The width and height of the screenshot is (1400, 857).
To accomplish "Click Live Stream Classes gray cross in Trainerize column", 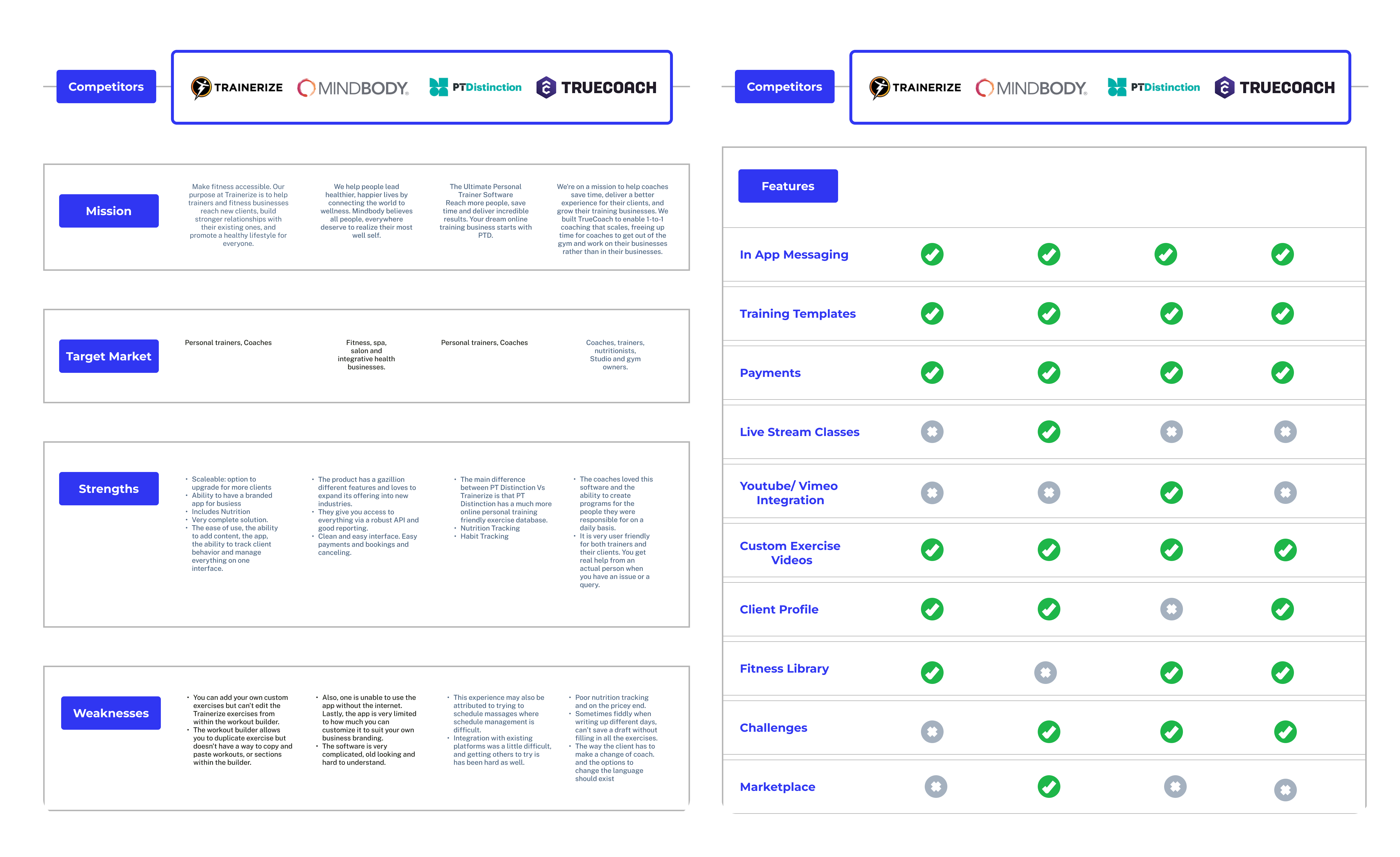I will (932, 432).
